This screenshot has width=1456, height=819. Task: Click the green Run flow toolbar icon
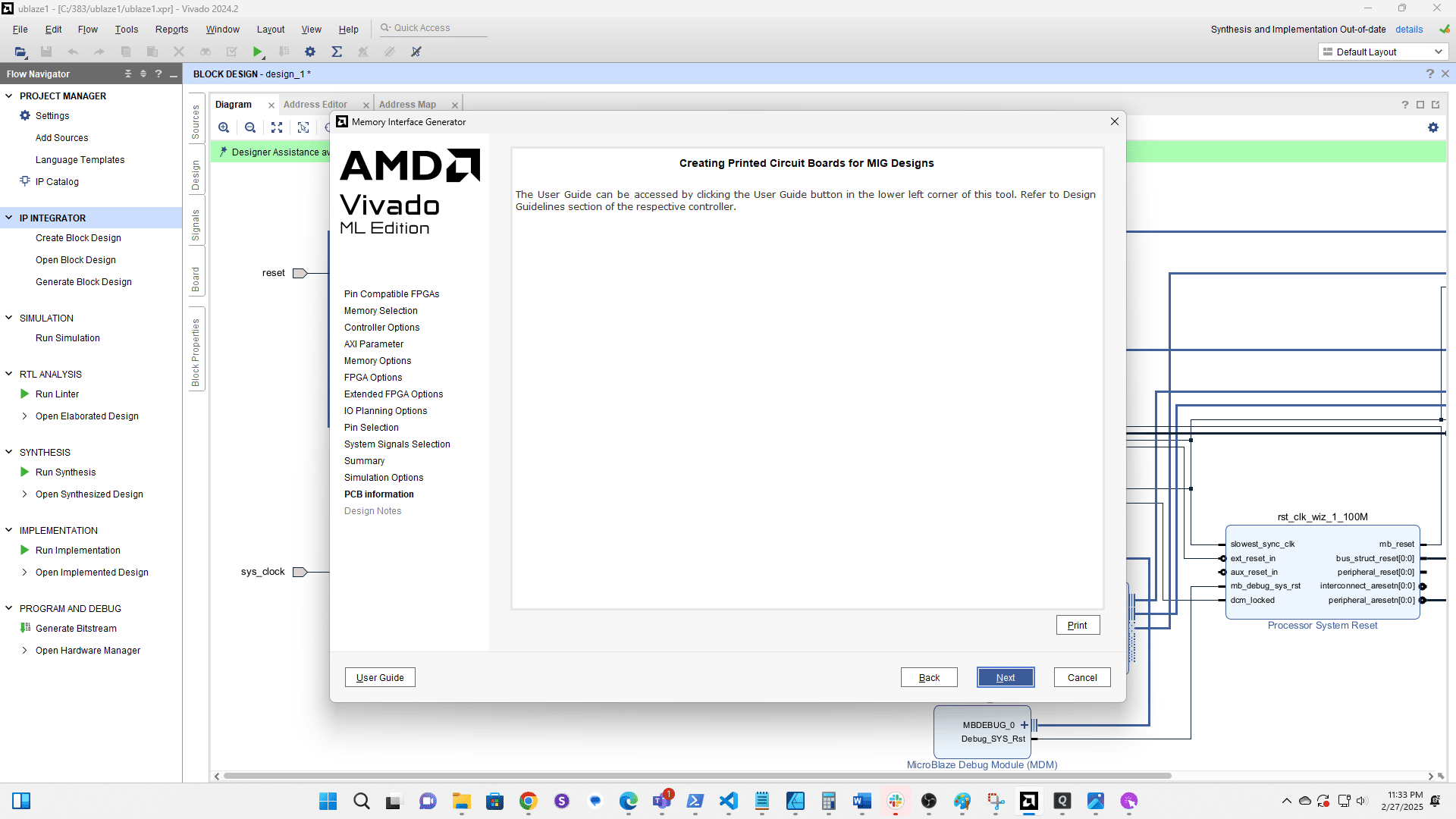pyautogui.click(x=258, y=52)
